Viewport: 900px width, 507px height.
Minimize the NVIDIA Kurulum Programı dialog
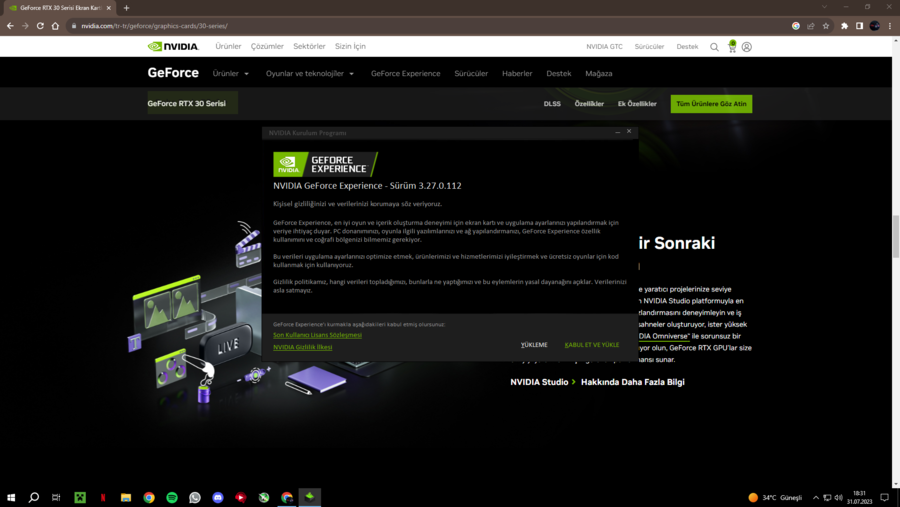pos(618,133)
